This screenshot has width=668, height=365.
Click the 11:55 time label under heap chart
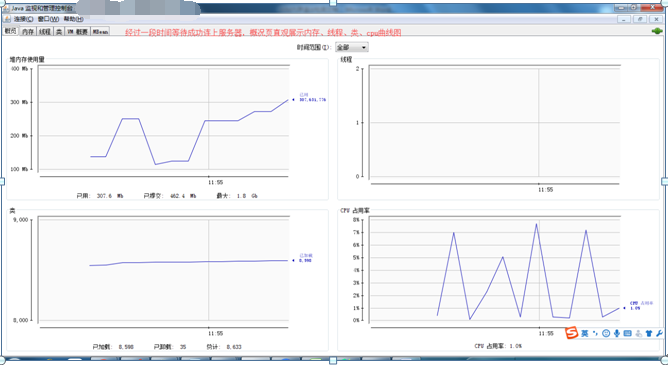215,182
